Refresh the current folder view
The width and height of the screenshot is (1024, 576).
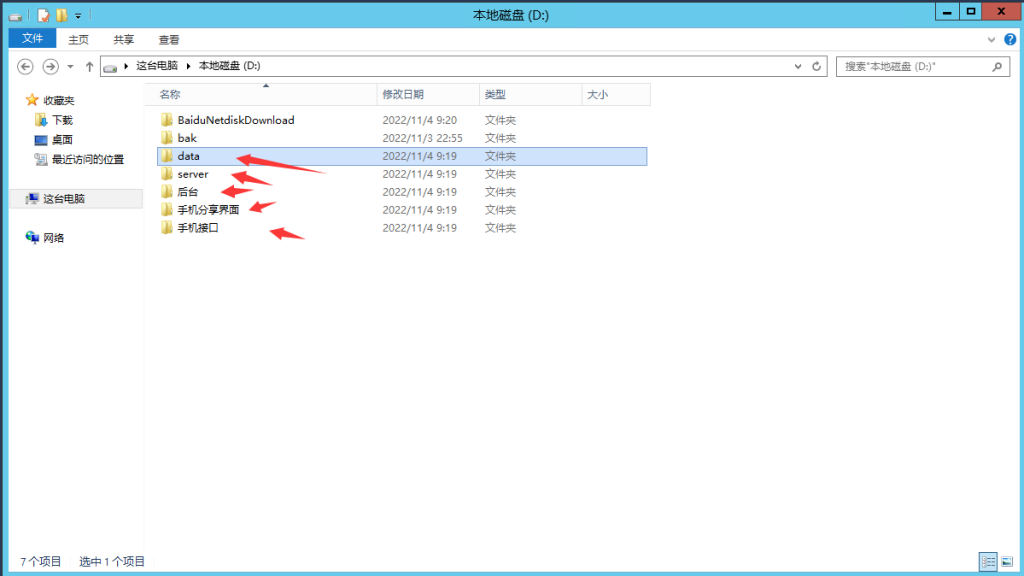click(817, 66)
